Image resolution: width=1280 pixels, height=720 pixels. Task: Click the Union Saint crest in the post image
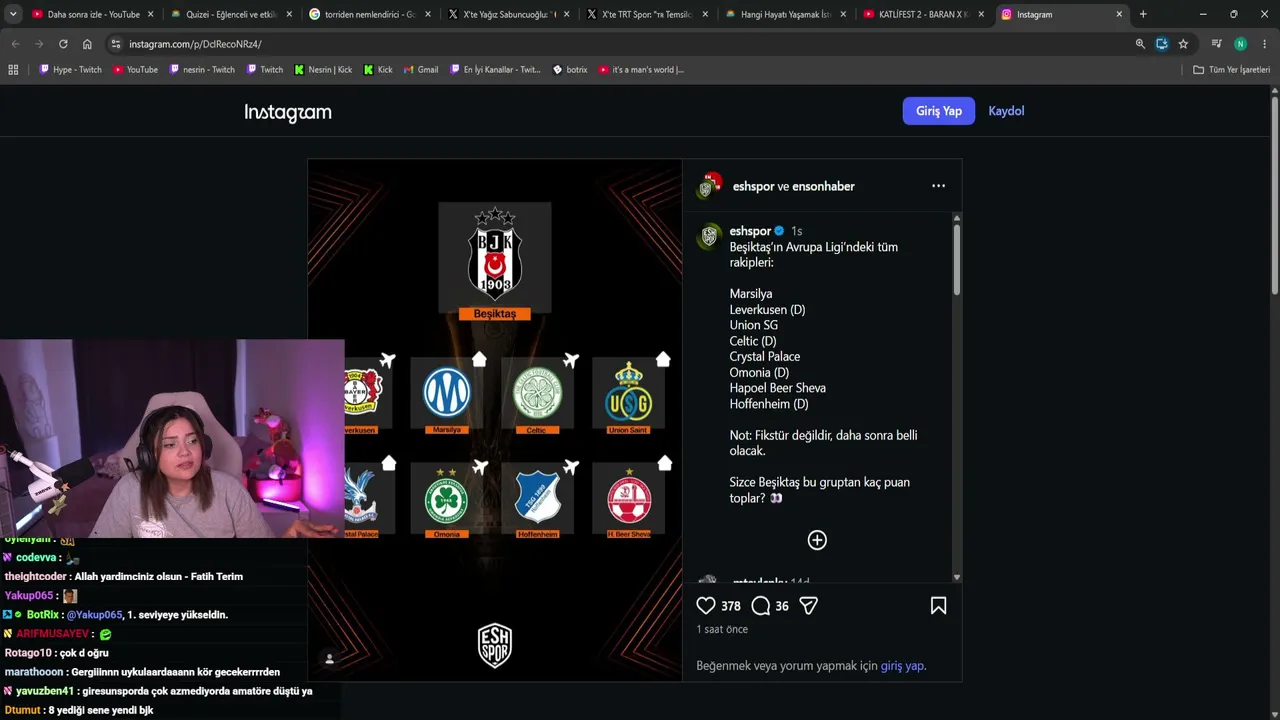629,391
